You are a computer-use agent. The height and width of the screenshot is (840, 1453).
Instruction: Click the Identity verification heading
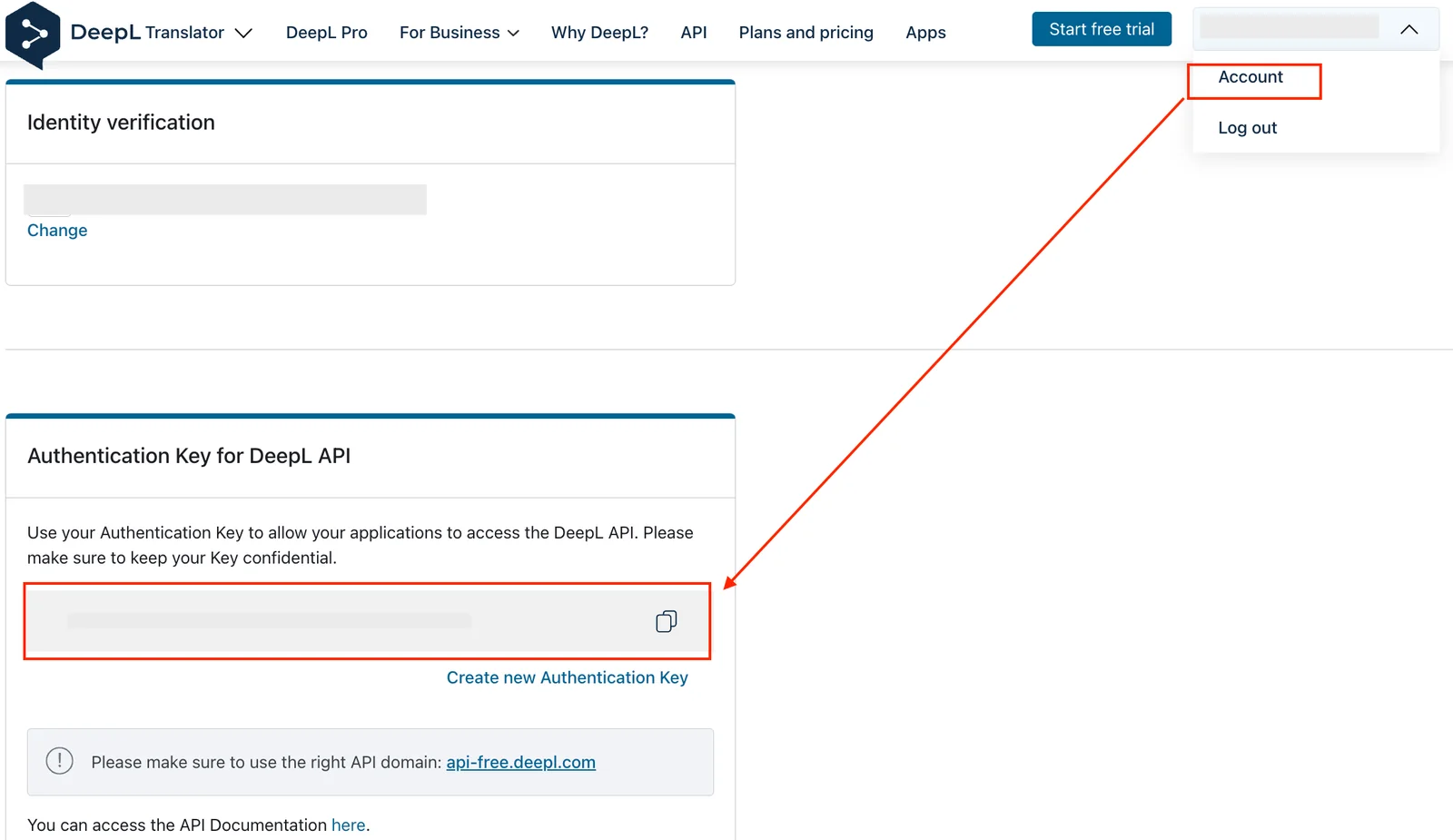click(121, 123)
